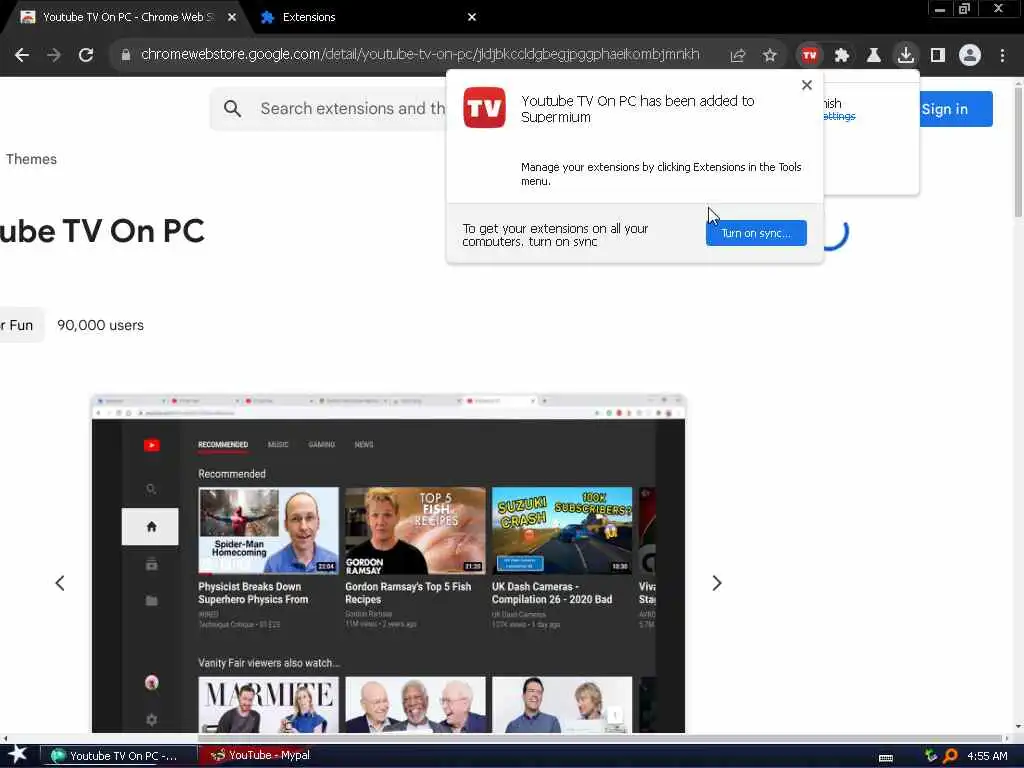Open the Themes category link
Viewport: 1024px width, 768px height.
[31, 159]
